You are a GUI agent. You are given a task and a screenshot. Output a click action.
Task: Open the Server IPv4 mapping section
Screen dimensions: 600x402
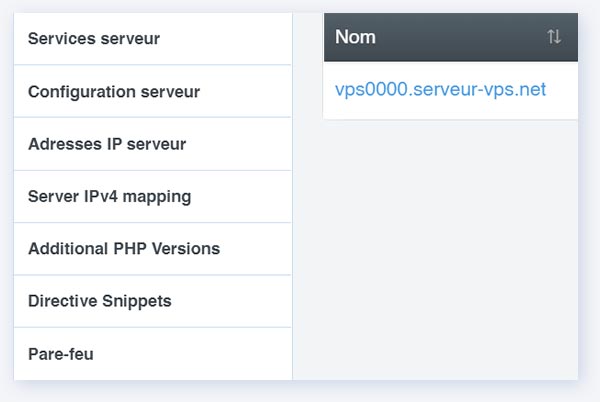pyautogui.click(x=109, y=196)
